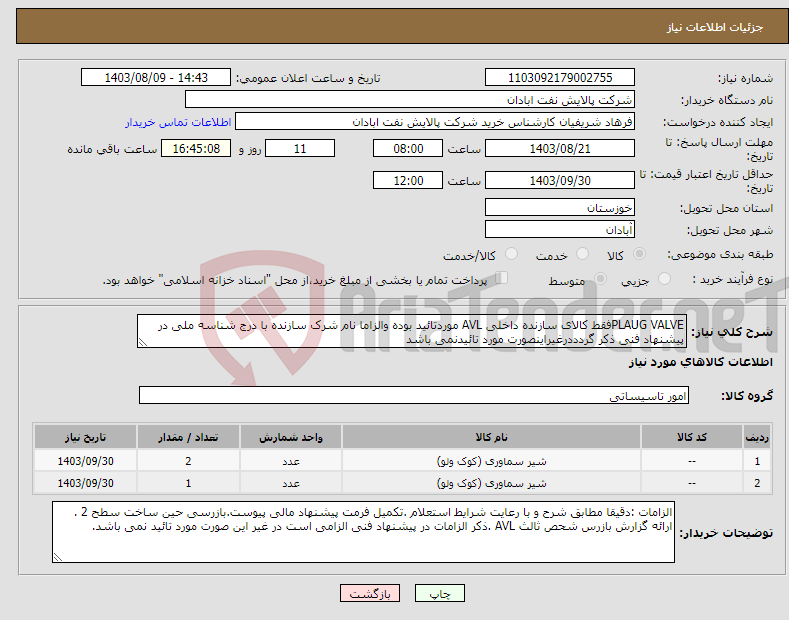789x620 pixels.
Task: Click the requester field فرهاد شریفیان
Action: pos(435,122)
